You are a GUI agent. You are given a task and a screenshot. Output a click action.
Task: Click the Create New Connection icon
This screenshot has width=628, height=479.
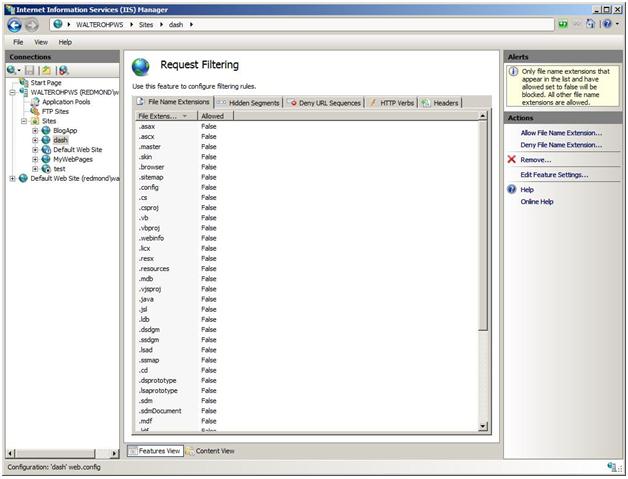click(x=12, y=70)
